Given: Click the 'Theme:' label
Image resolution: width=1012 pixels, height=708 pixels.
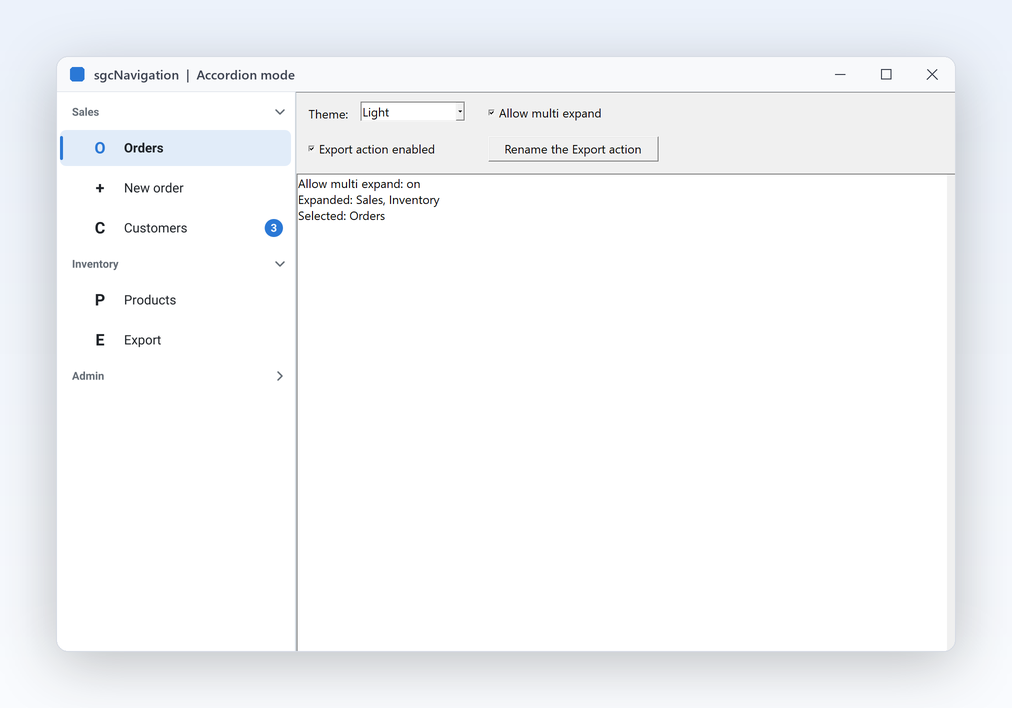Looking at the screenshot, I should [x=329, y=114].
